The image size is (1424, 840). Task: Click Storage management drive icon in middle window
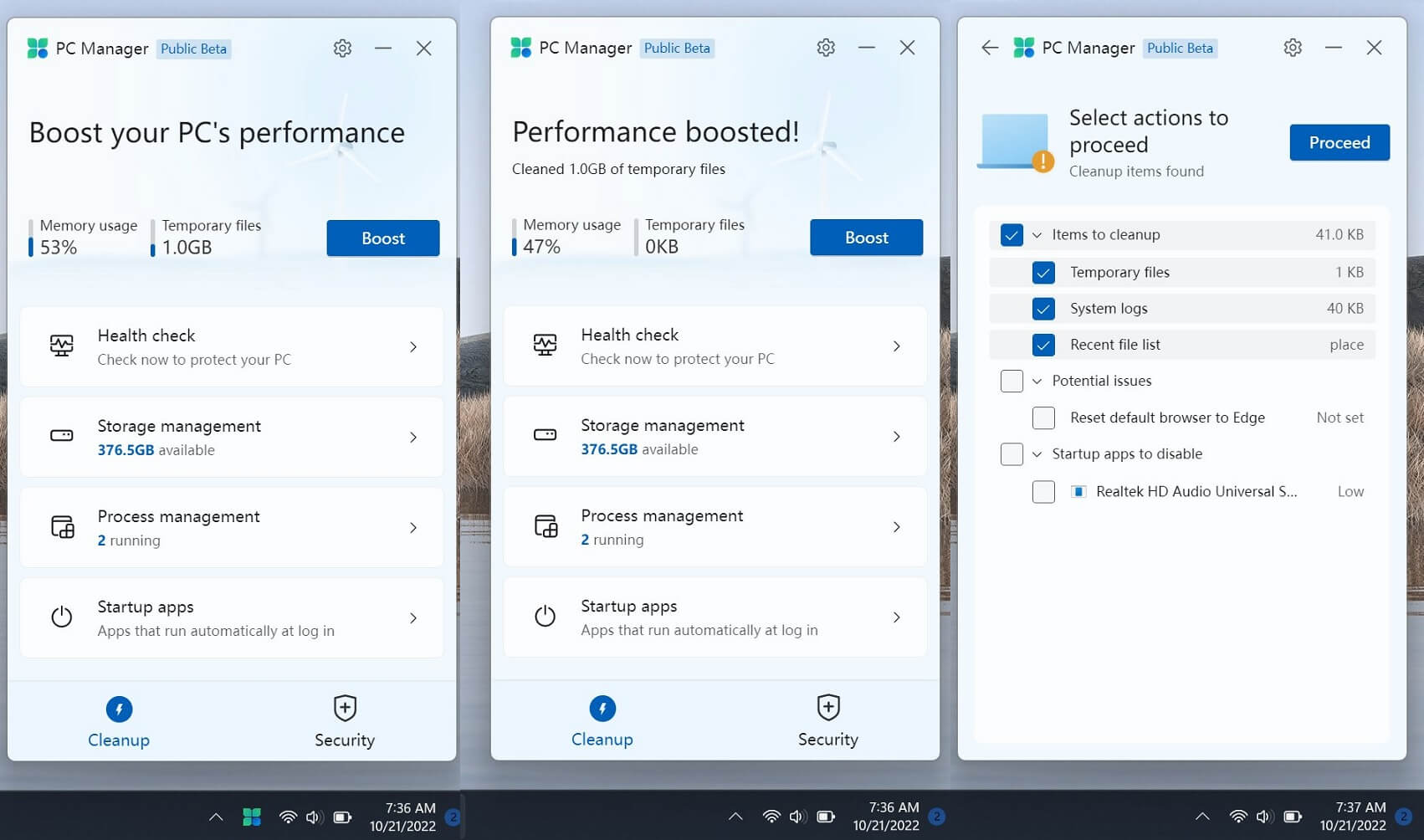pos(546,435)
